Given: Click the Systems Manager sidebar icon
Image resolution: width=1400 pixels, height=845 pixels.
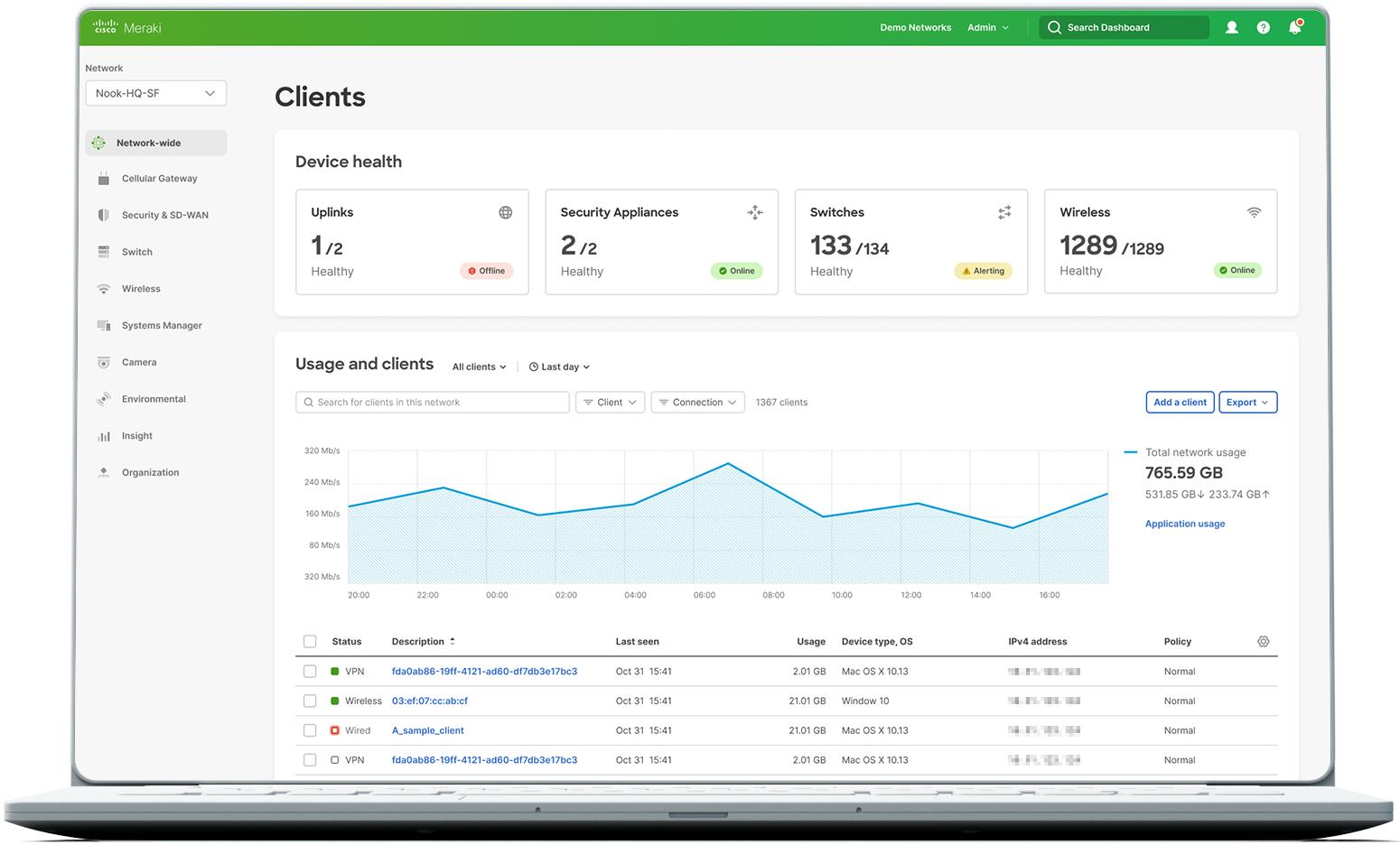Looking at the screenshot, I should click(x=104, y=325).
